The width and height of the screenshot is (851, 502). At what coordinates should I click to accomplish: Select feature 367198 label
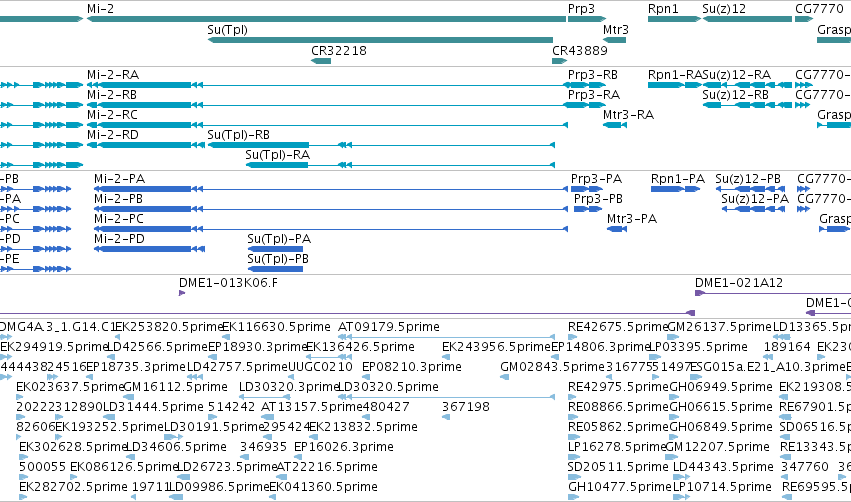click(466, 407)
